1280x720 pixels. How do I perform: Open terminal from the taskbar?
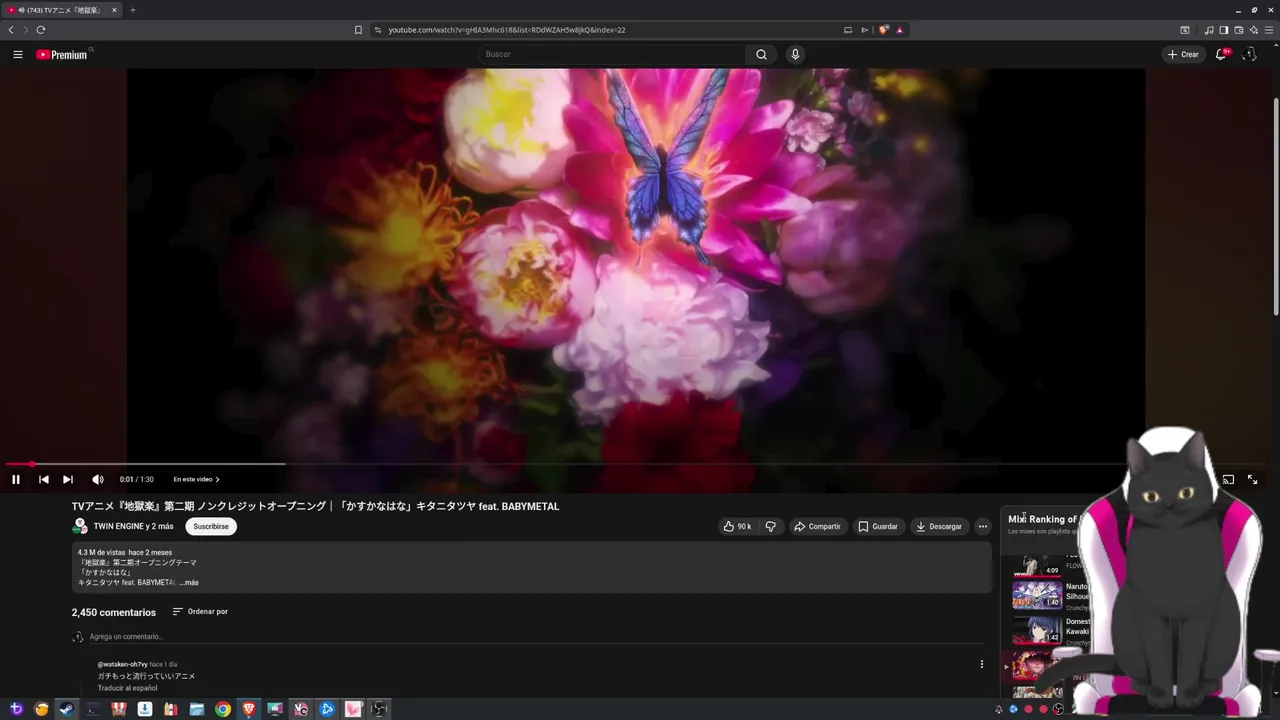click(x=93, y=709)
